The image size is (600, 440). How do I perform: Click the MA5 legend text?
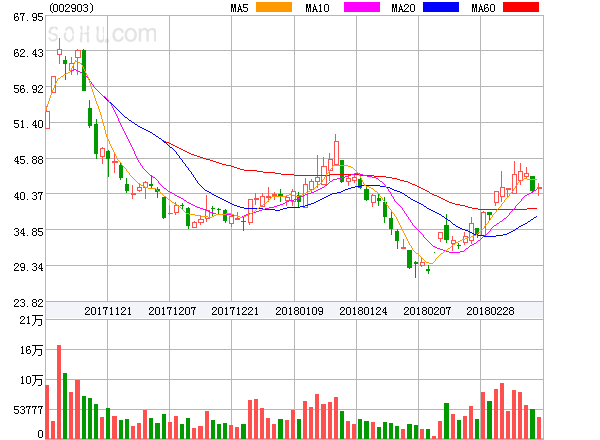[x=240, y=8]
